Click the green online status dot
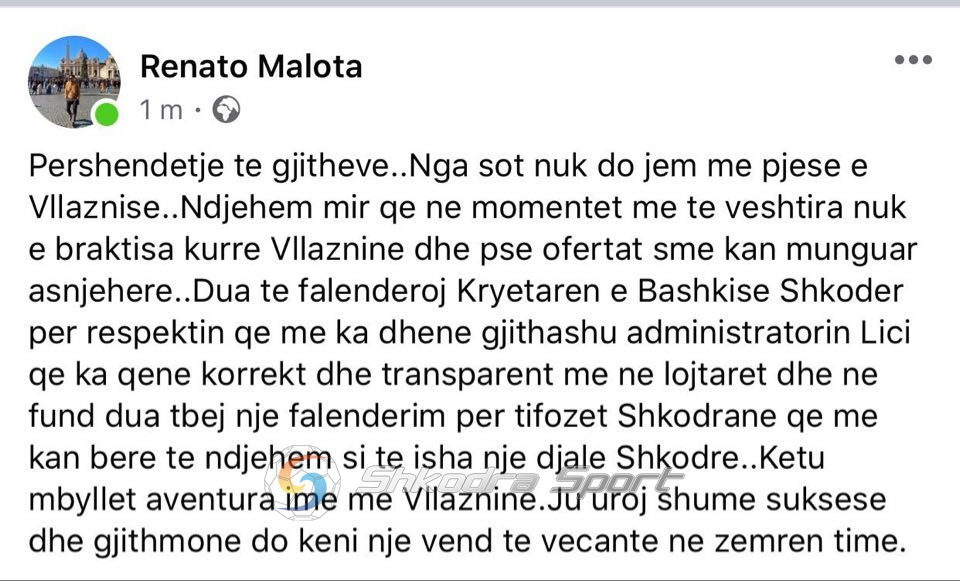The image size is (960, 581). (x=107, y=114)
